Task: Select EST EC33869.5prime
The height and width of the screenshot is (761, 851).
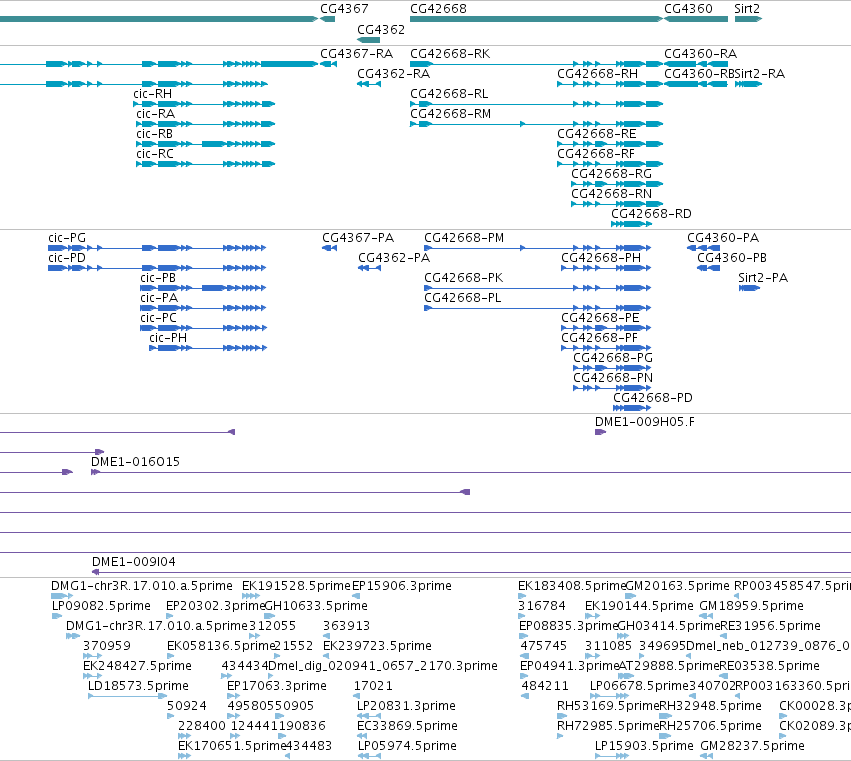Action: tap(407, 726)
